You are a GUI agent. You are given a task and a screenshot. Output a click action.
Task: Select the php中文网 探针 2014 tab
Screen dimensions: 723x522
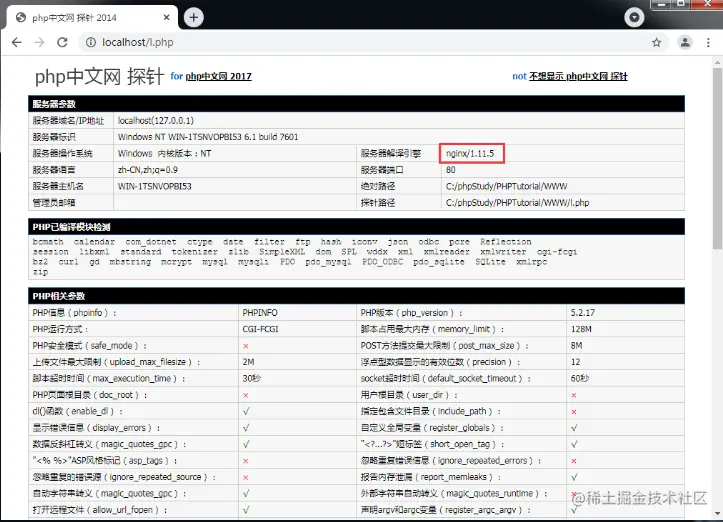point(92,18)
